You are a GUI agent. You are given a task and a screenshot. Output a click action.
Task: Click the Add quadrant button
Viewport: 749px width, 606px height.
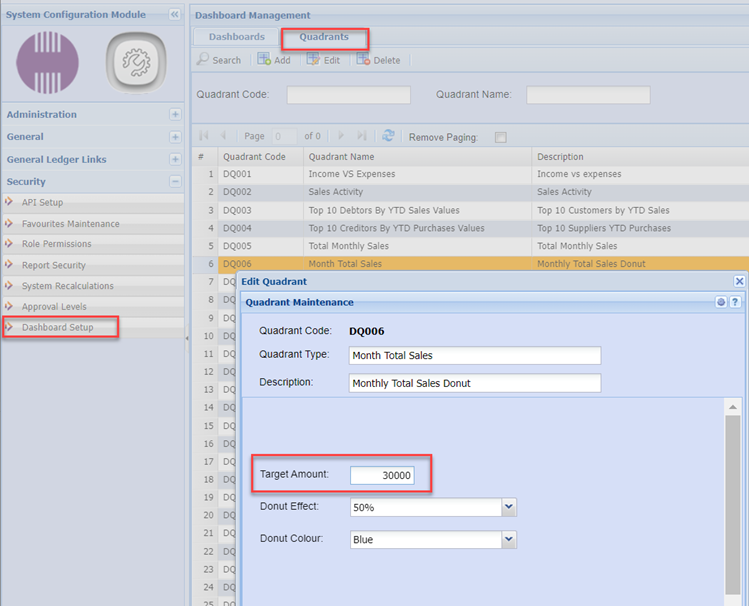click(x=274, y=60)
